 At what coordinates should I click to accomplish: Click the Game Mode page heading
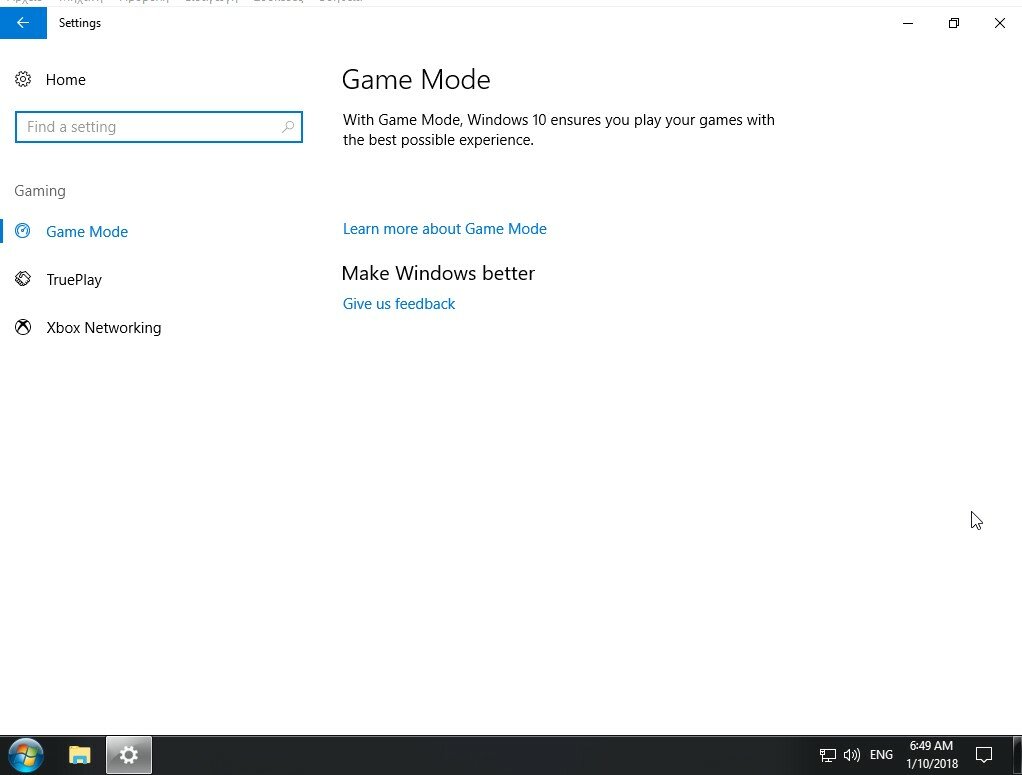[x=416, y=80]
